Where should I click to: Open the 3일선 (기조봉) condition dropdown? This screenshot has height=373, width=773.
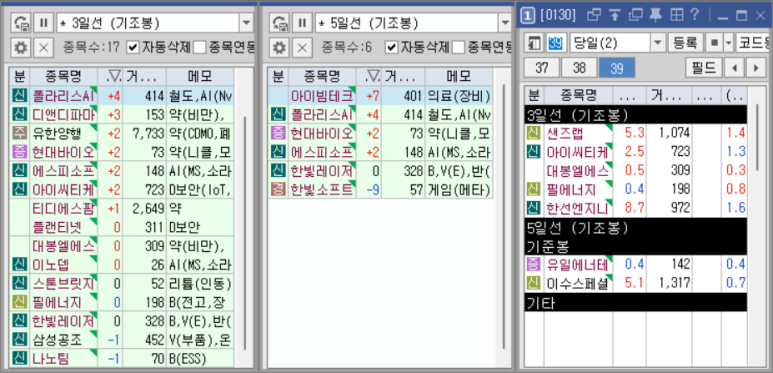coord(246,23)
